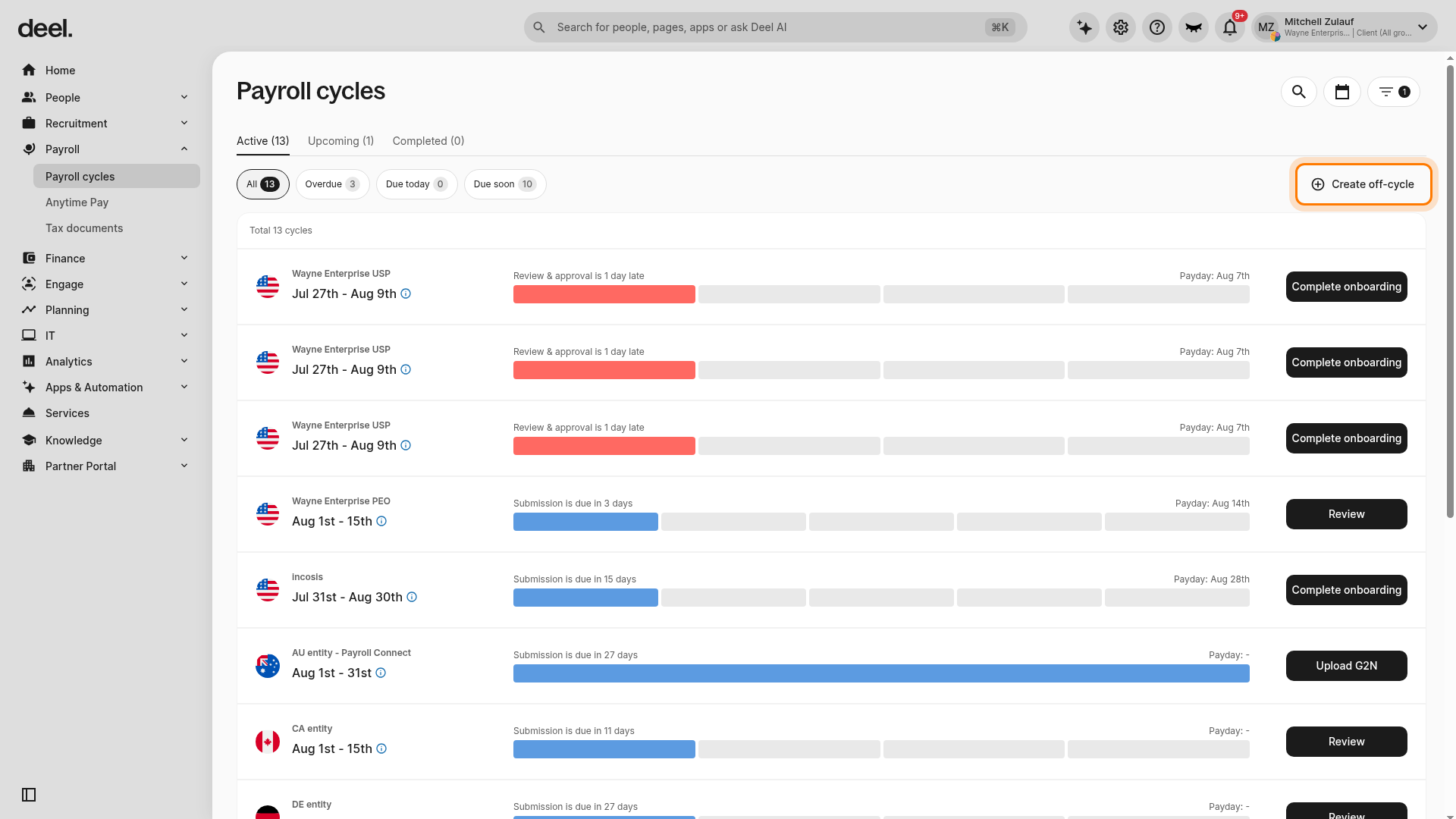Click info icon beside Wayne Enterprise PEO dates
The image size is (1456, 819).
point(381,521)
